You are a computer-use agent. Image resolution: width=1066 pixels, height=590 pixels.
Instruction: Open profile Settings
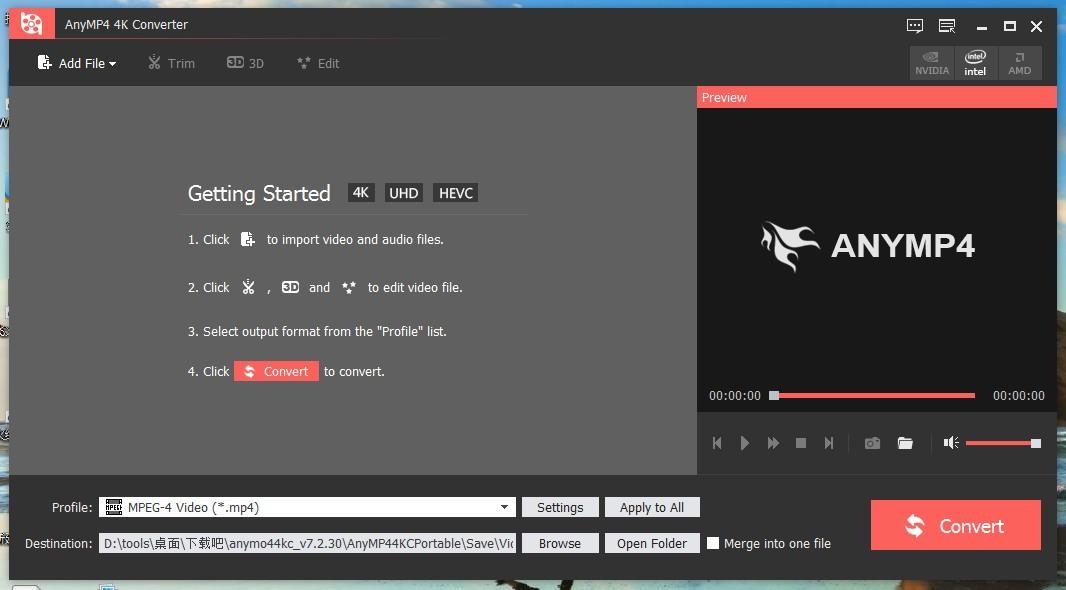click(x=560, y=507)
